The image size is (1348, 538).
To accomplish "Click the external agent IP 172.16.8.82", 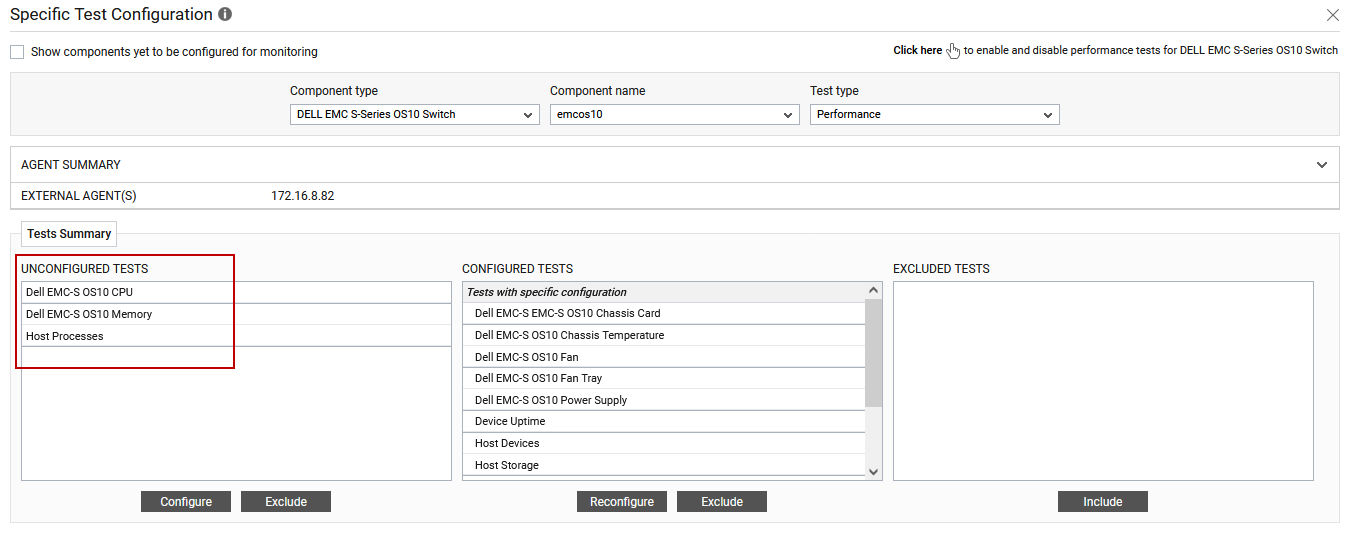I will 303,196.
